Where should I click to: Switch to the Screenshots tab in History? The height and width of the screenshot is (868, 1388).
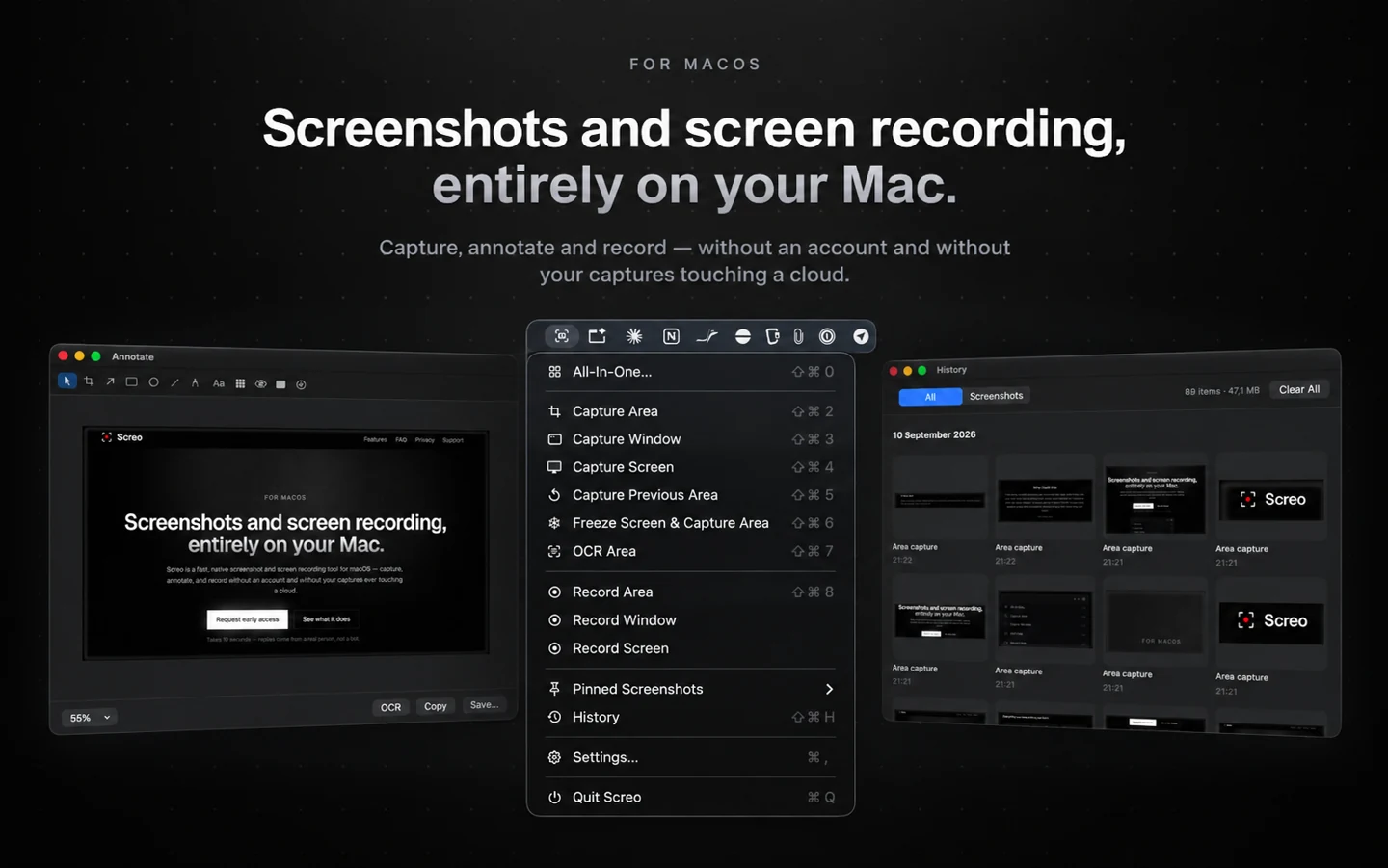[996, 396]
